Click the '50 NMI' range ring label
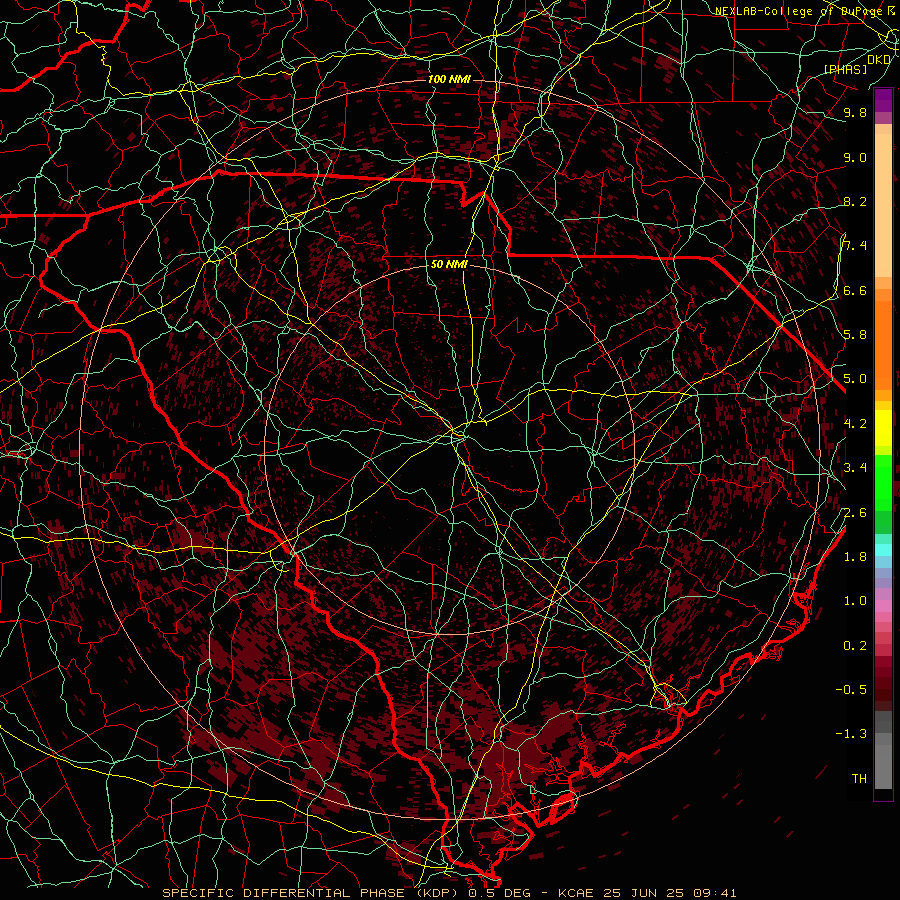This screenshot has height=900, width=900. (x=449, y=265)
